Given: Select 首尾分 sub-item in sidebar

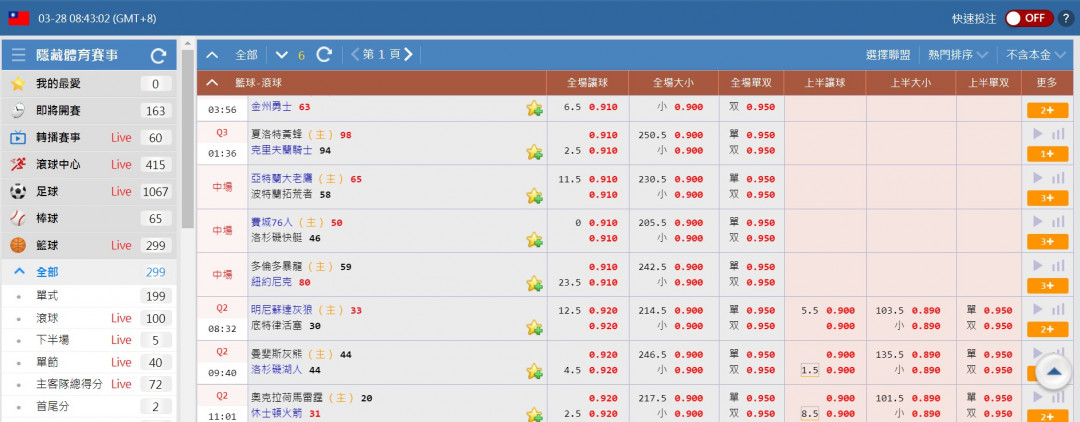Looking at the screenshot, I should (x=88, y=406).
